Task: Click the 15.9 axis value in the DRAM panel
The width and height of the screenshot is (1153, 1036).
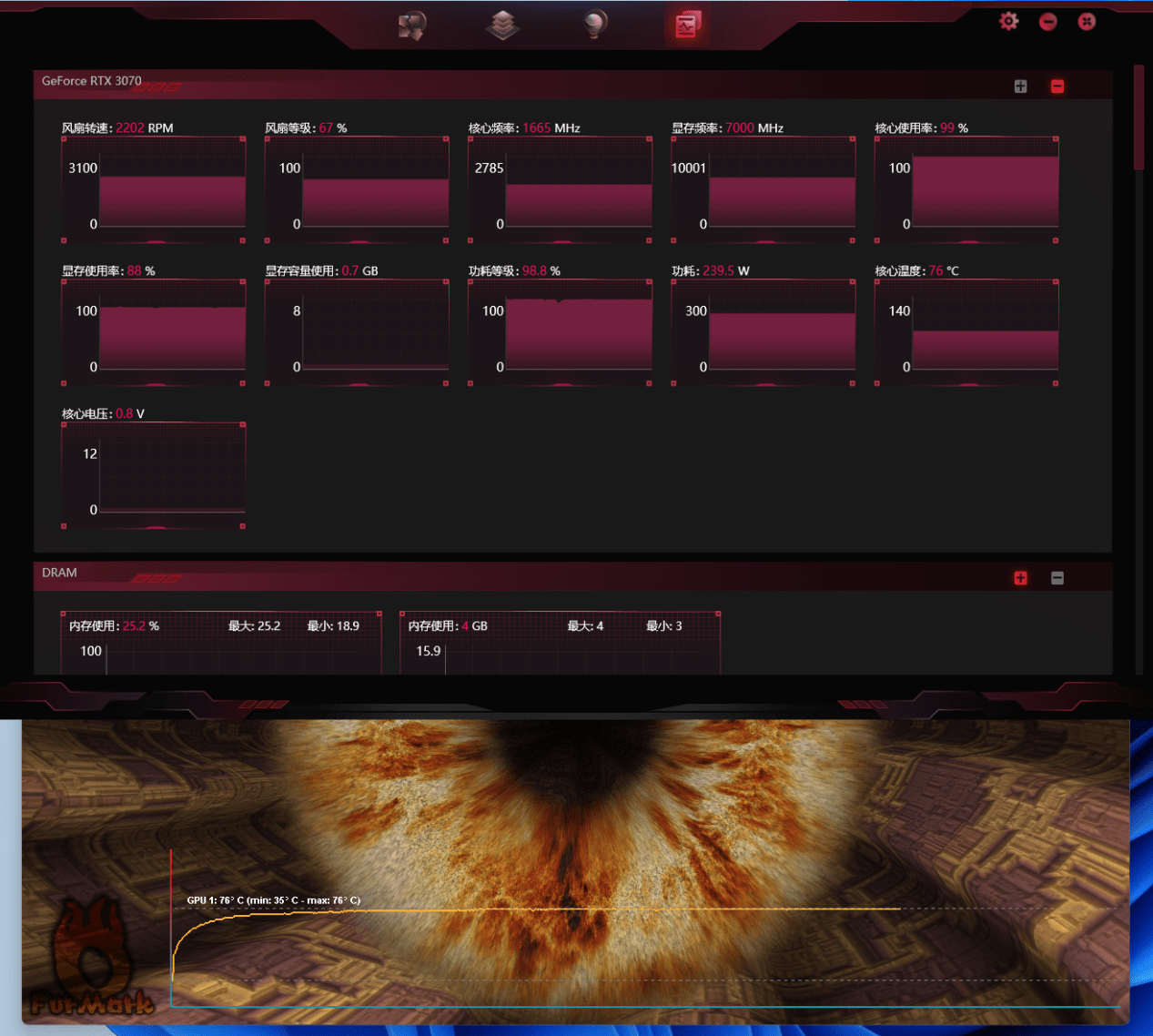Action: 429,652
